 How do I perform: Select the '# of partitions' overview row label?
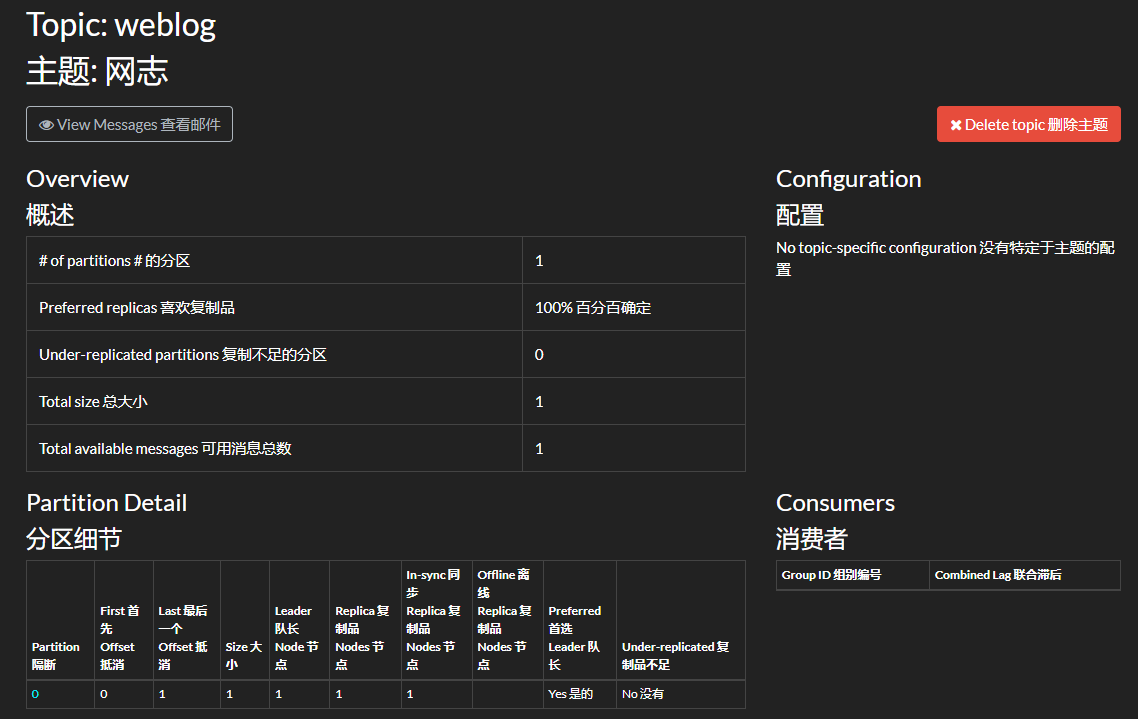pos(114,261)
